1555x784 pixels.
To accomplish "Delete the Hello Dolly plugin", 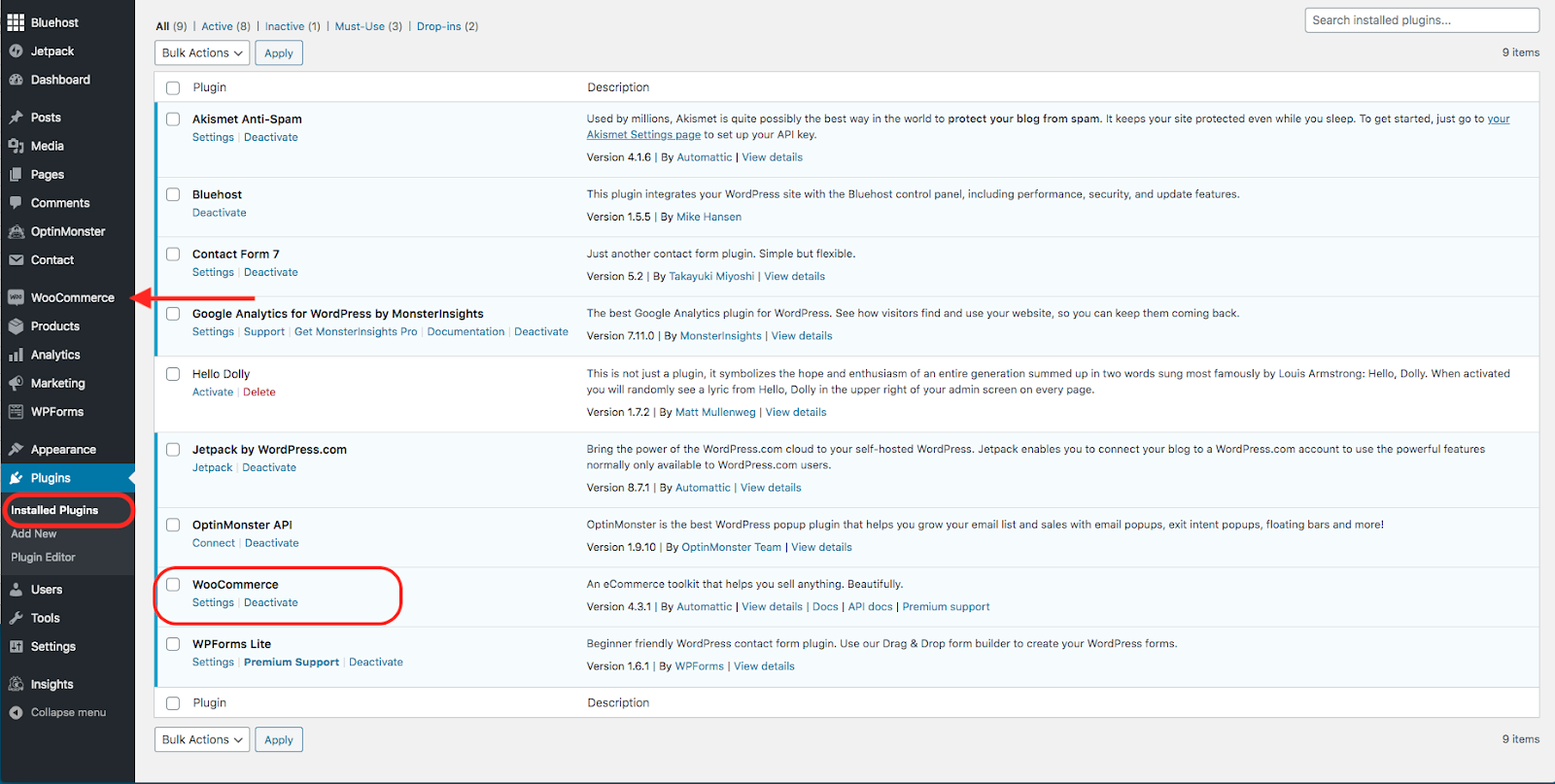I will click(x=259, y=392).
